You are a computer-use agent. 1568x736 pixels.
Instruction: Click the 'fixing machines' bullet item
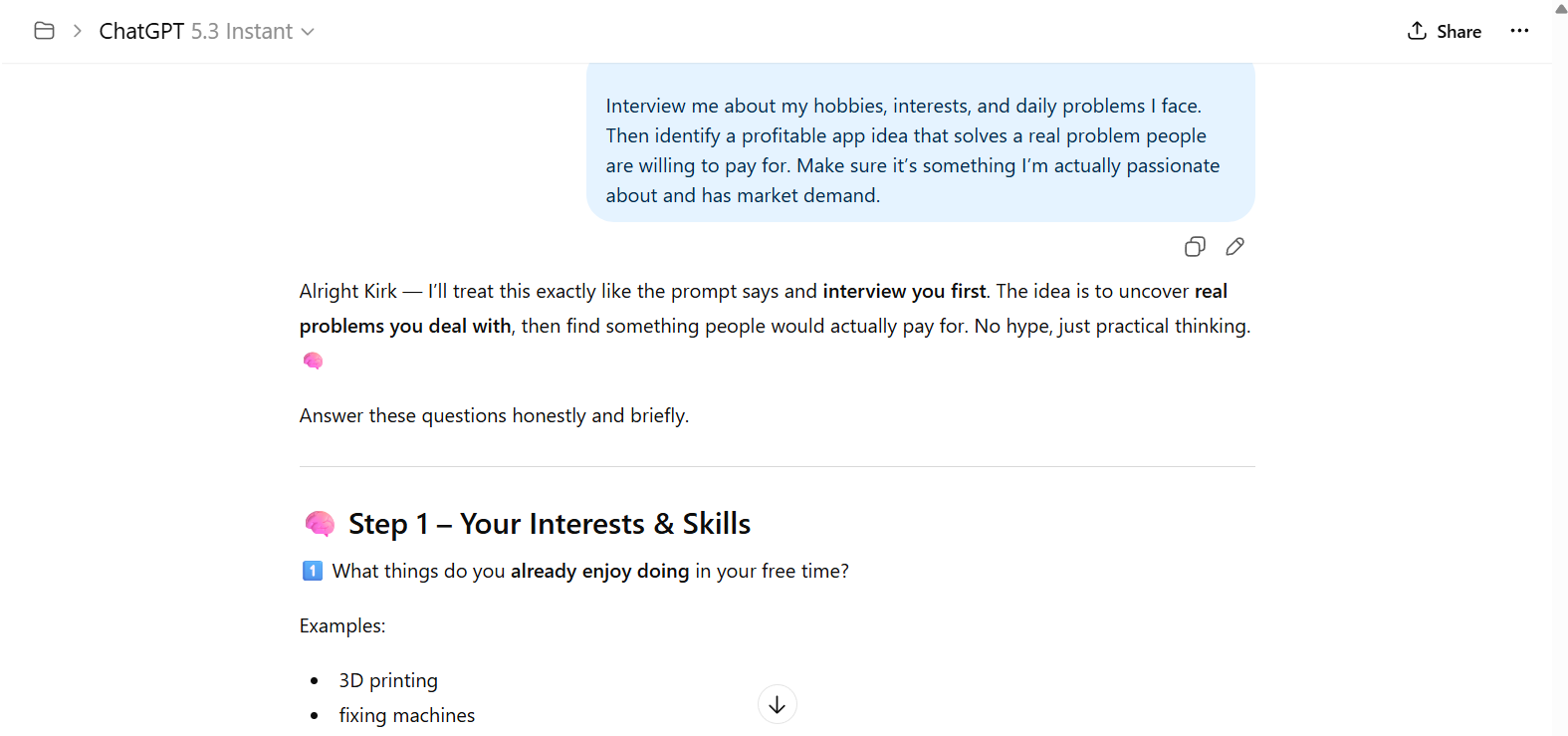[x=406, y=715]
